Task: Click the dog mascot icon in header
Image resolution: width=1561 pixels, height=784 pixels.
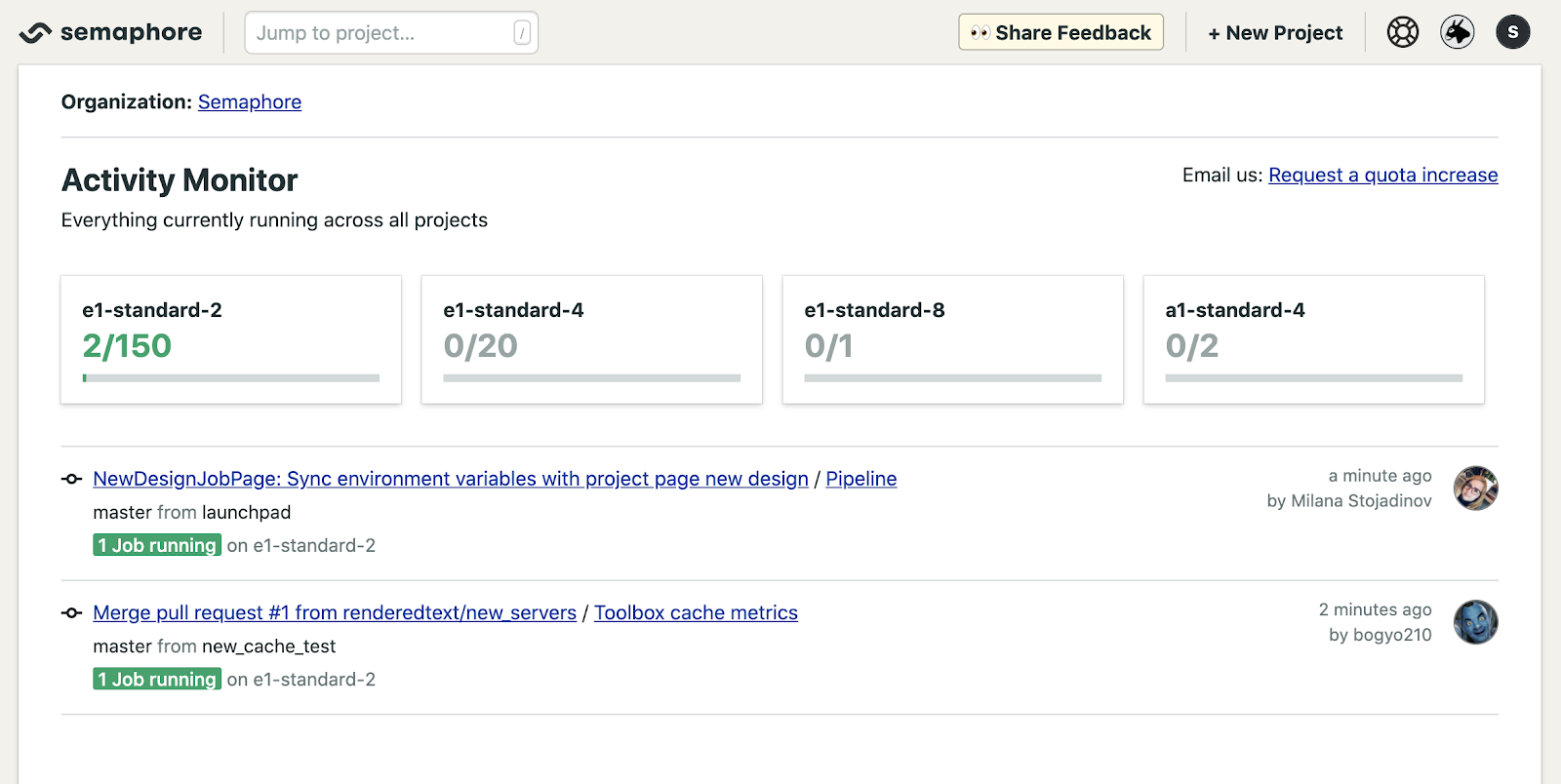Action: point(1458,32)
